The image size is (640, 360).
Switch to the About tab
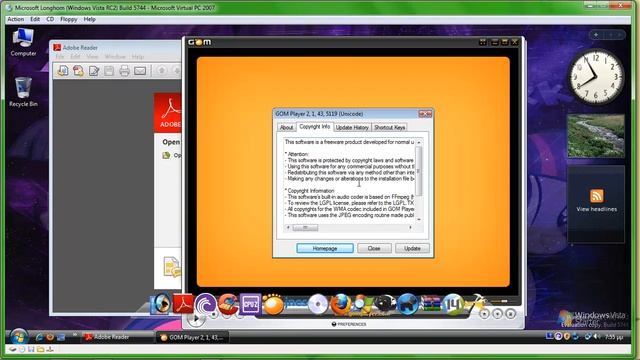286,127
